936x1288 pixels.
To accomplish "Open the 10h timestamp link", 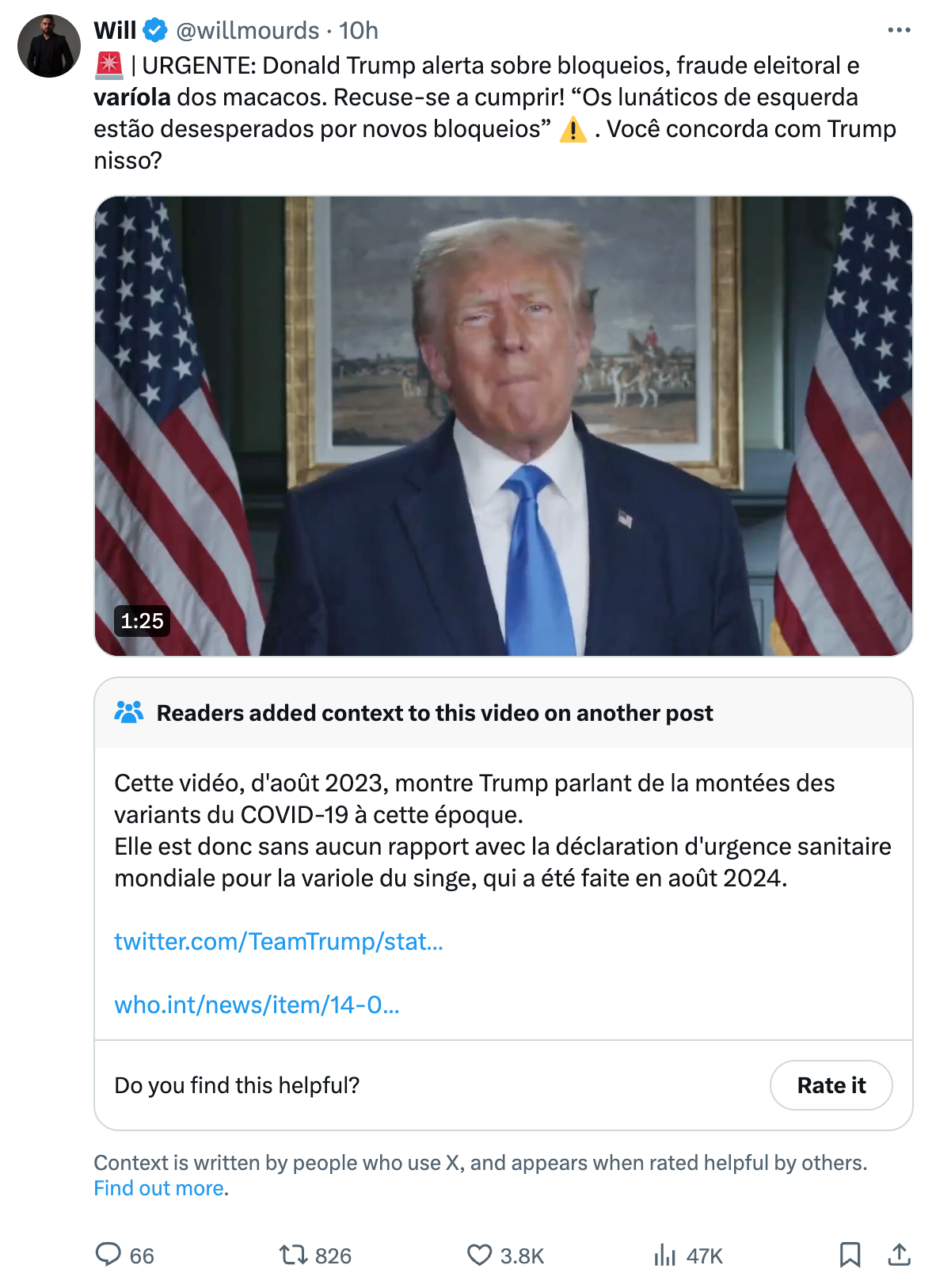I will pyautogui.click(x=358, y=30).
